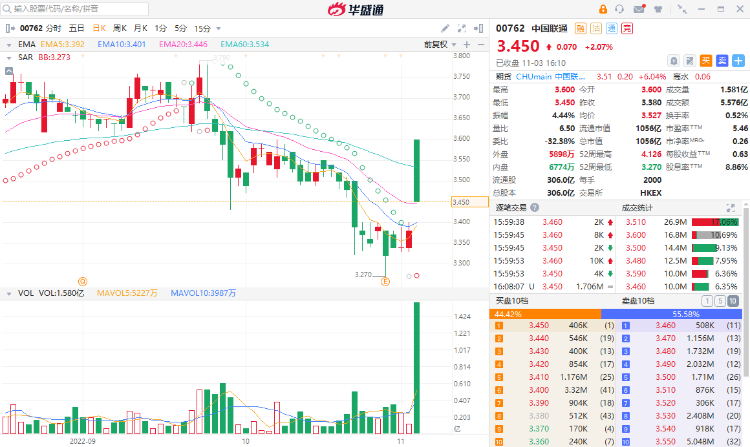Click the 成交统计 header label
This screenshot has width=750, height=447.
coord(637,207)
